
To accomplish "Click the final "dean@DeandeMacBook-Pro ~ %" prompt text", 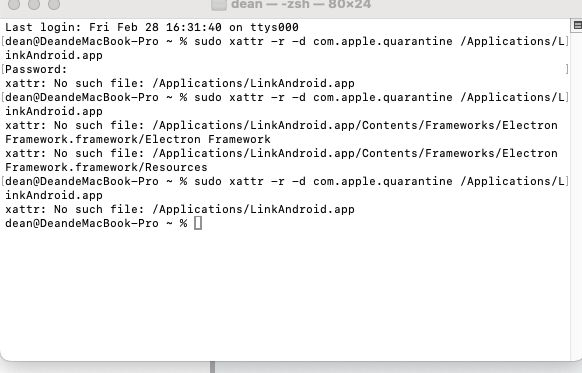I will click(x=96, y=223).
